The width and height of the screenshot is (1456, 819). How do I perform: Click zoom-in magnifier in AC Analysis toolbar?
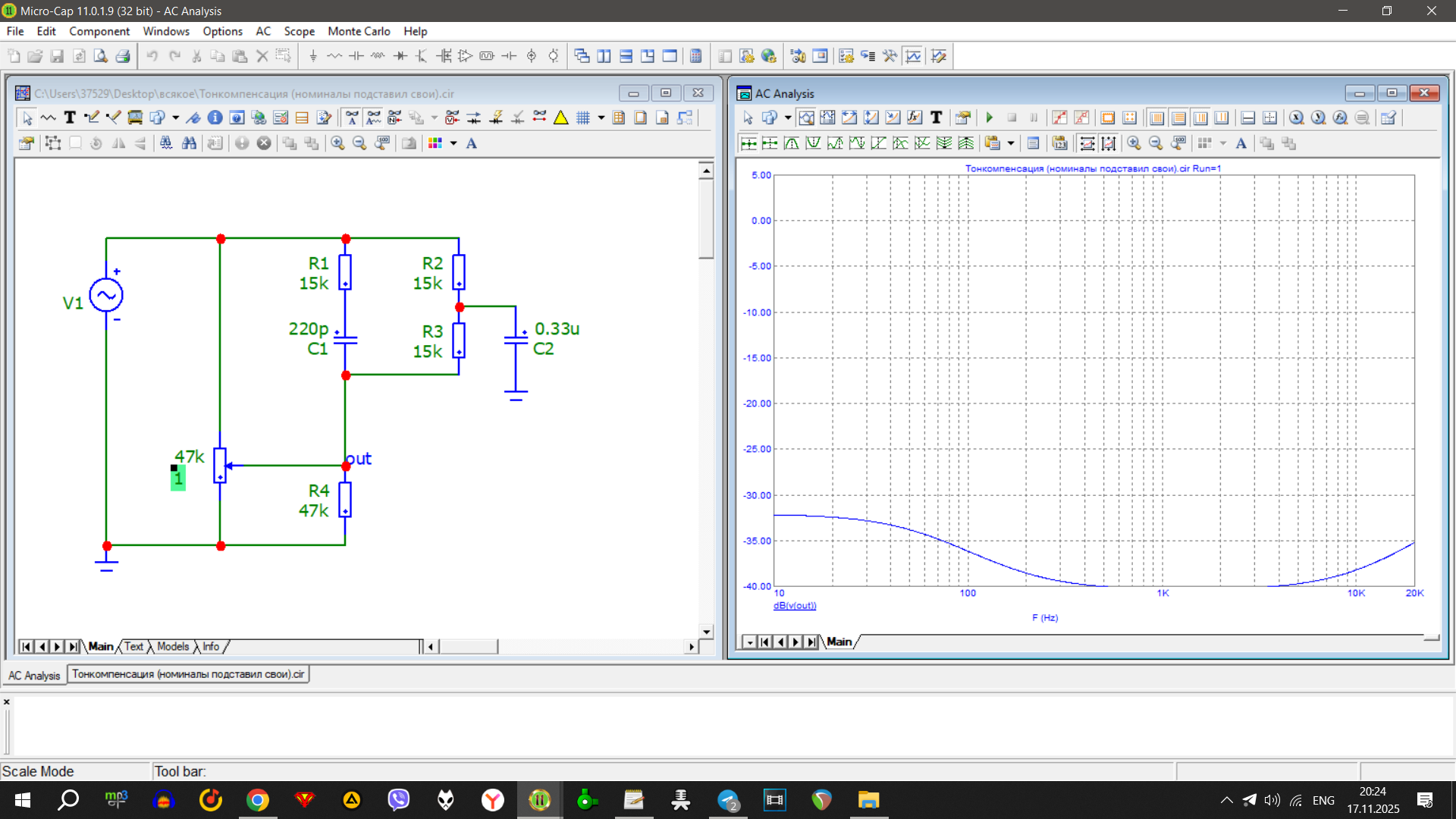click(x=1134, y=143)
